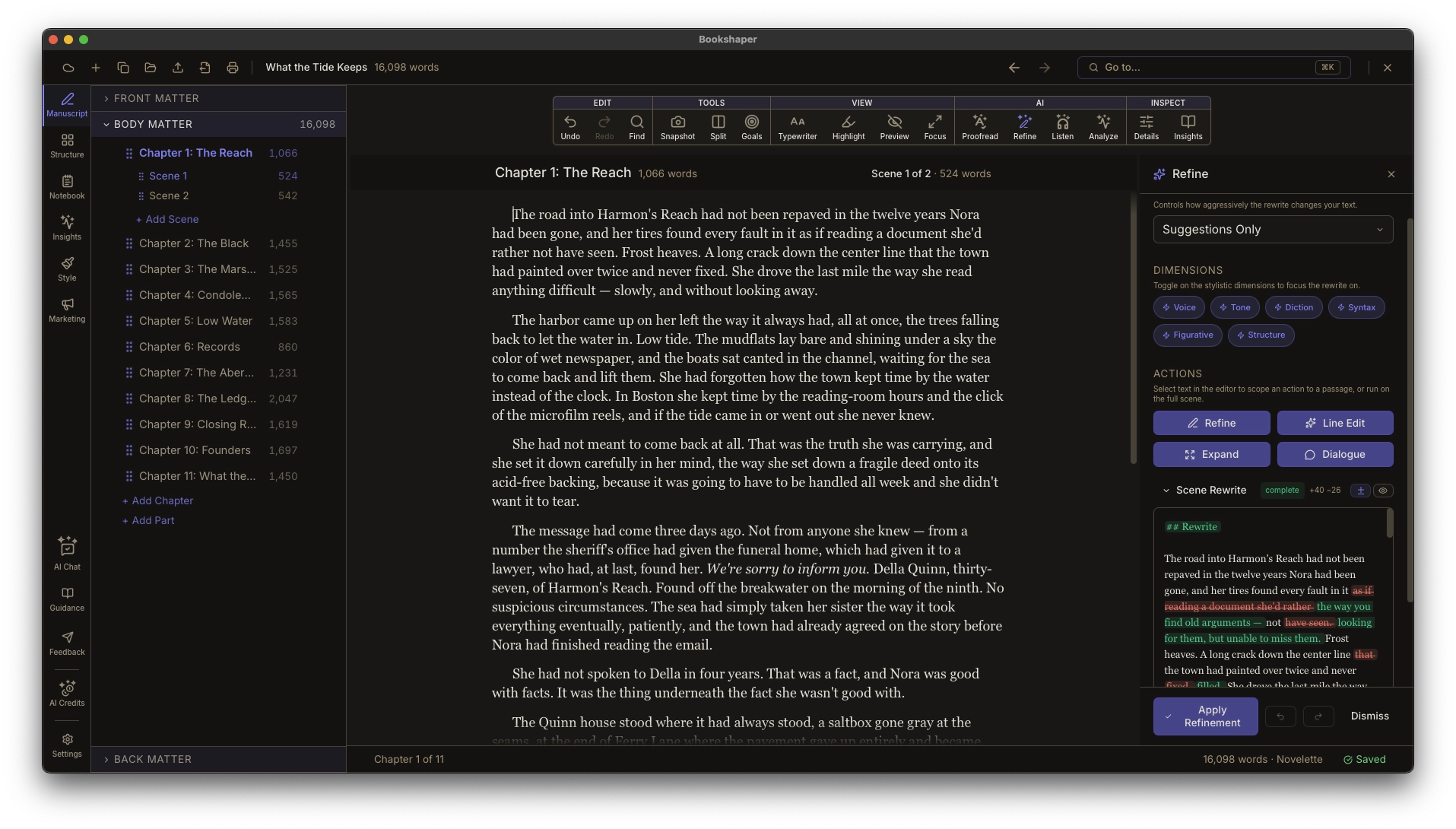Open the Style sidebar panel
The height and width of the screenshot is (829, 1456).
[67, 269]
